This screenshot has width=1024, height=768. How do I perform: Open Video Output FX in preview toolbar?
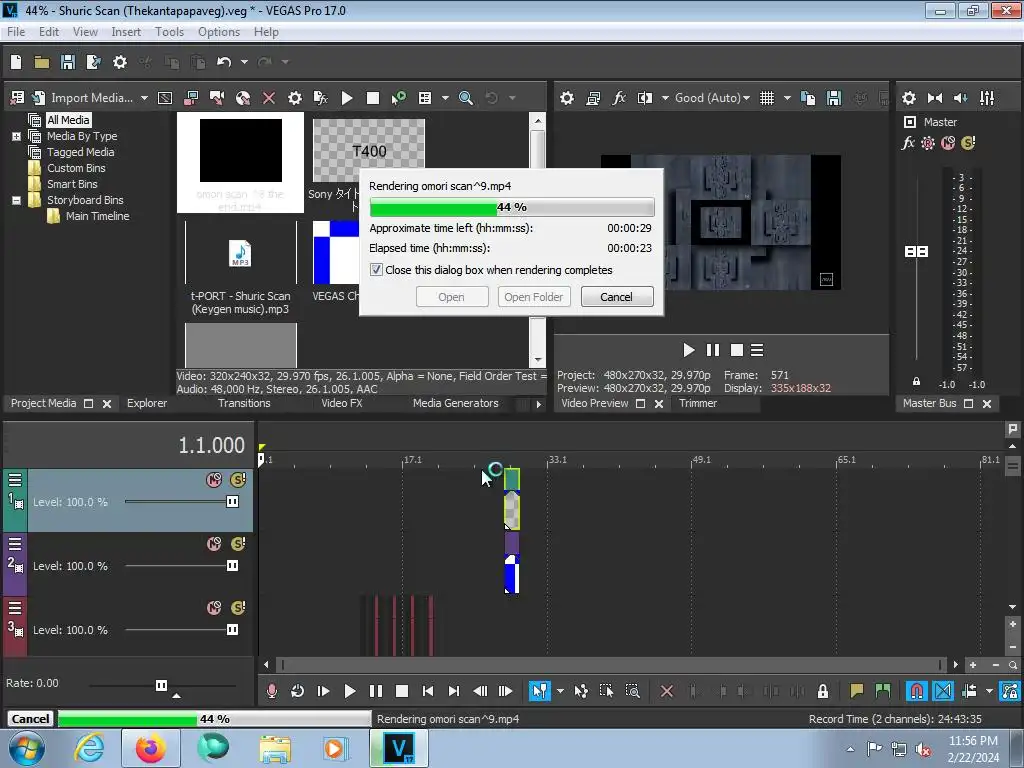[618, 98]
